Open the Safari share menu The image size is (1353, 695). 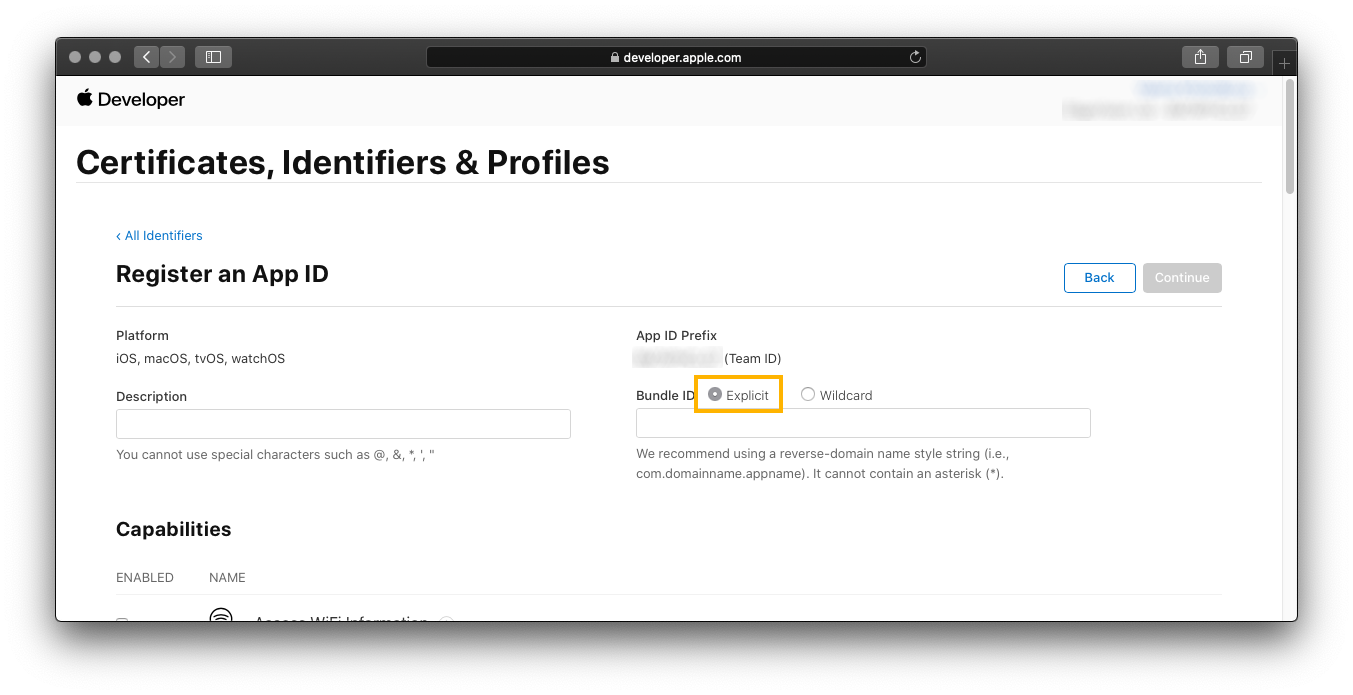pos(1200,57)
